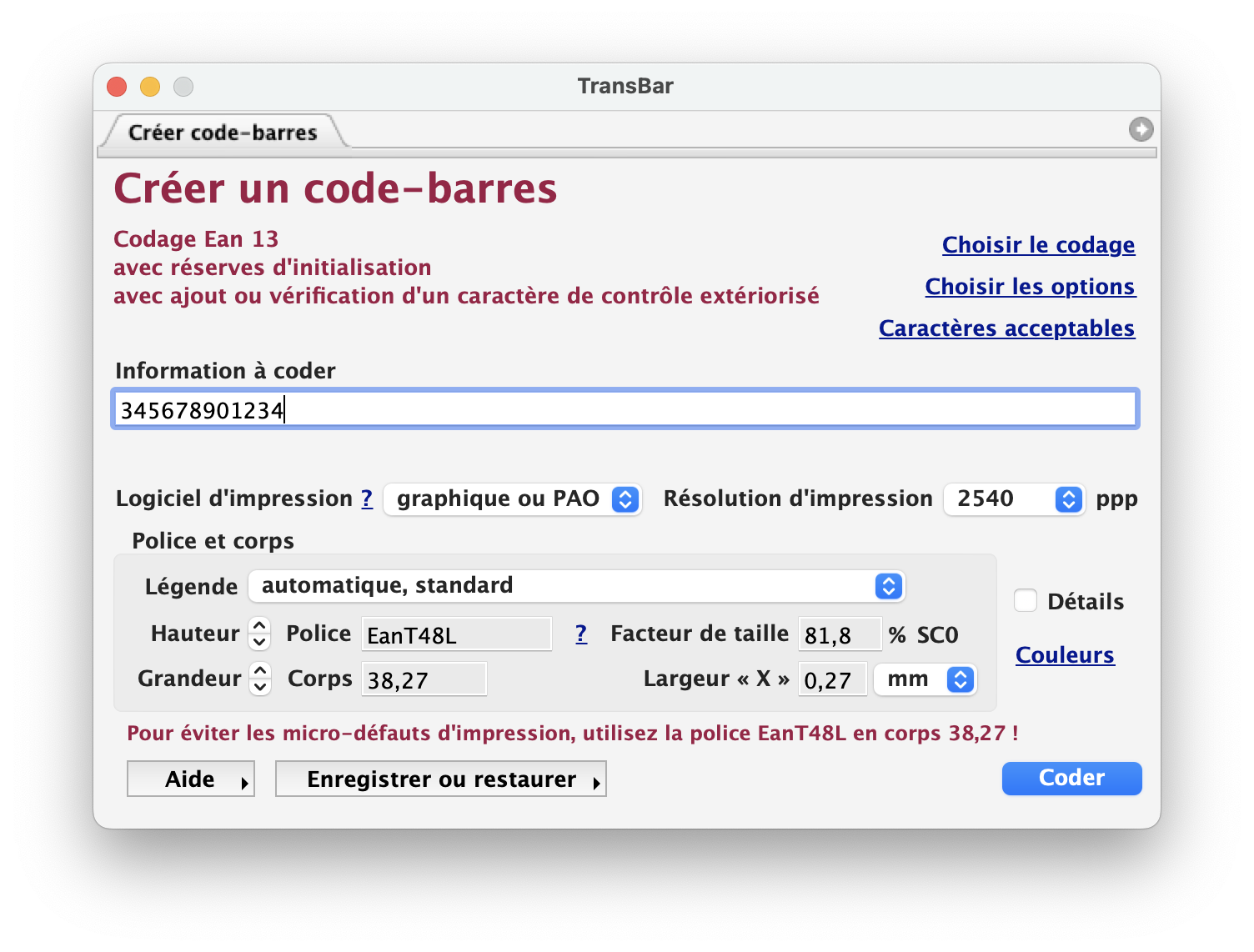Image resolution: width=1254 pixels, height=952 pixels.
Task: Open the help link next to Police field
Action: (581, 634)
